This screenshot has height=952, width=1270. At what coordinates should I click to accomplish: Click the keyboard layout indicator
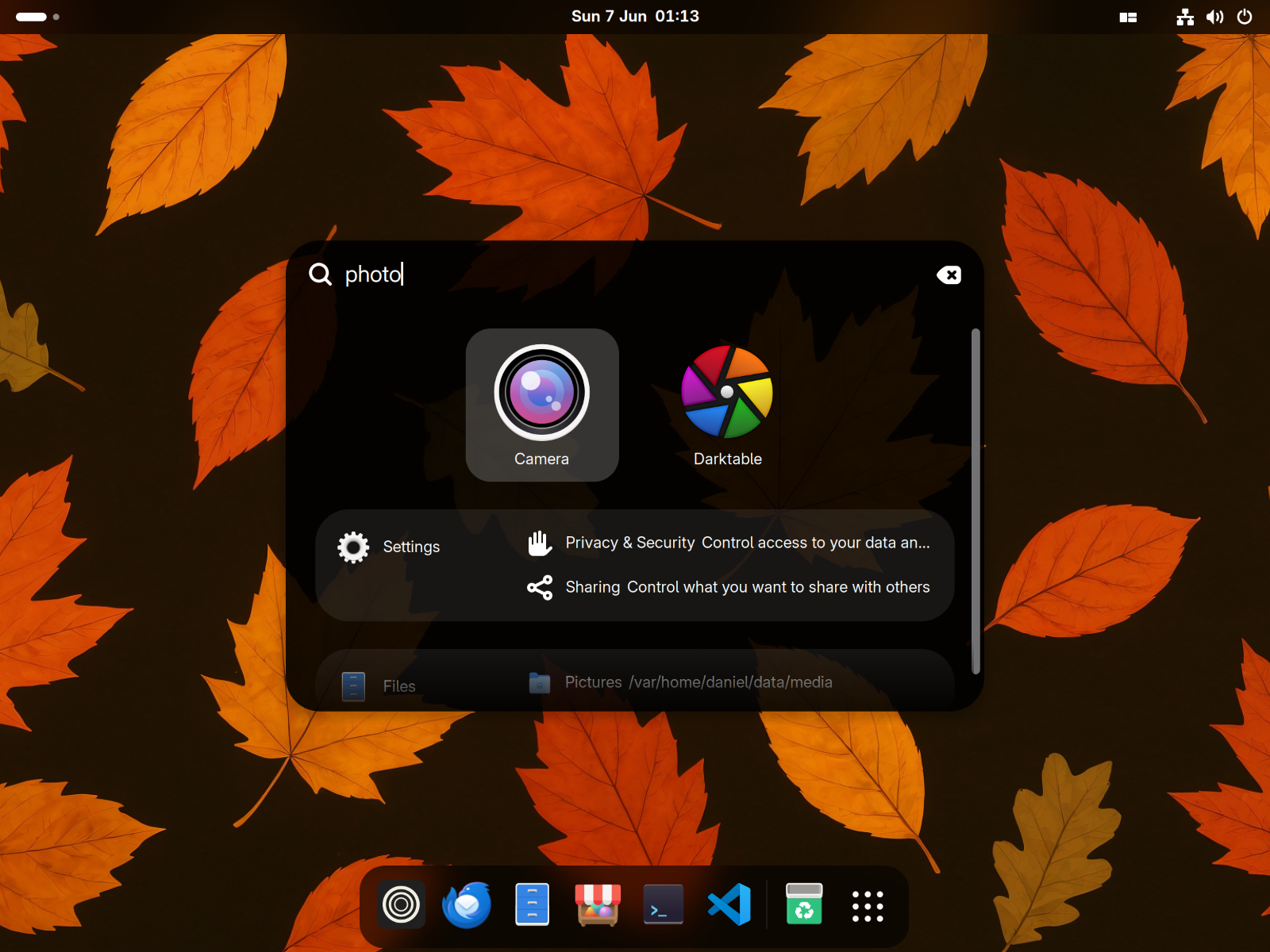[x=1128, y=17]
